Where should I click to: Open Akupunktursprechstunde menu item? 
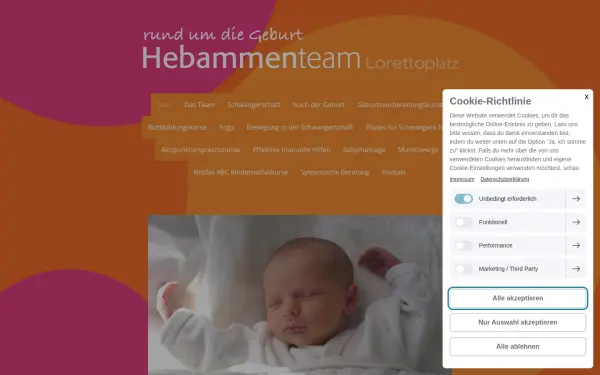[201, 150]
